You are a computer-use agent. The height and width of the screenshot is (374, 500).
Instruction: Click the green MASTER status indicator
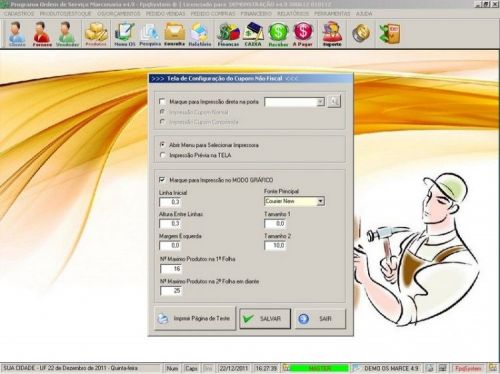pyautogui.click(x=319, y=368)
